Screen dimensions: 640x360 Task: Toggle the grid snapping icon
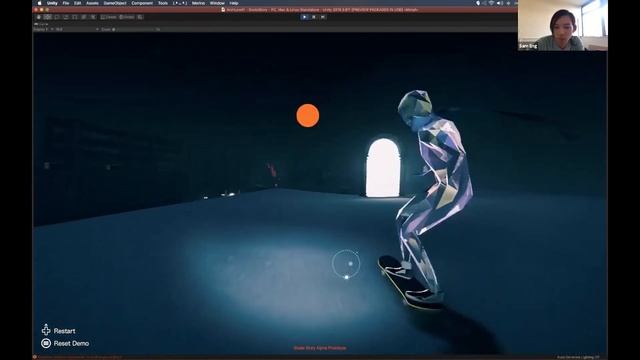[140, 17]
